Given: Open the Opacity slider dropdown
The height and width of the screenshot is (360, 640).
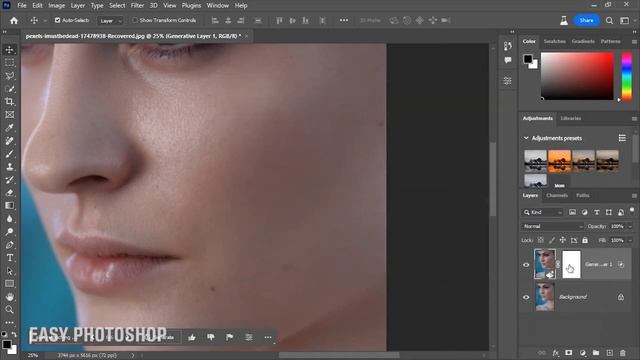Looking at the screenshot, I should coord(630,226).
